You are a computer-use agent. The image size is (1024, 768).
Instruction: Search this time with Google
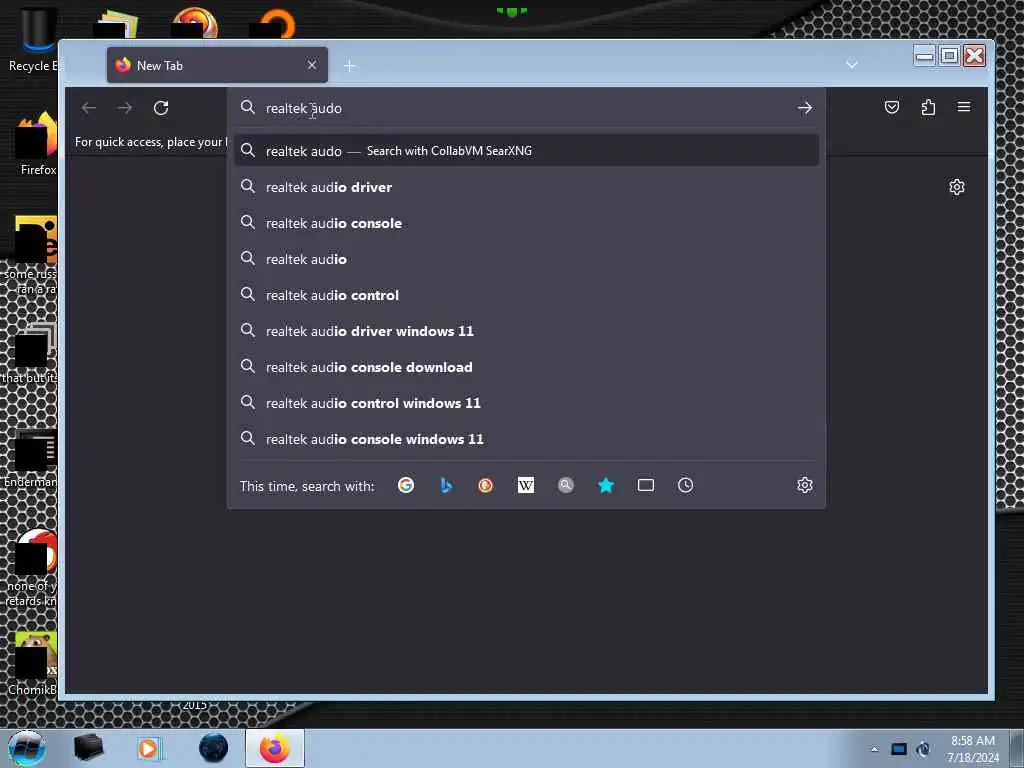point(406,485)
